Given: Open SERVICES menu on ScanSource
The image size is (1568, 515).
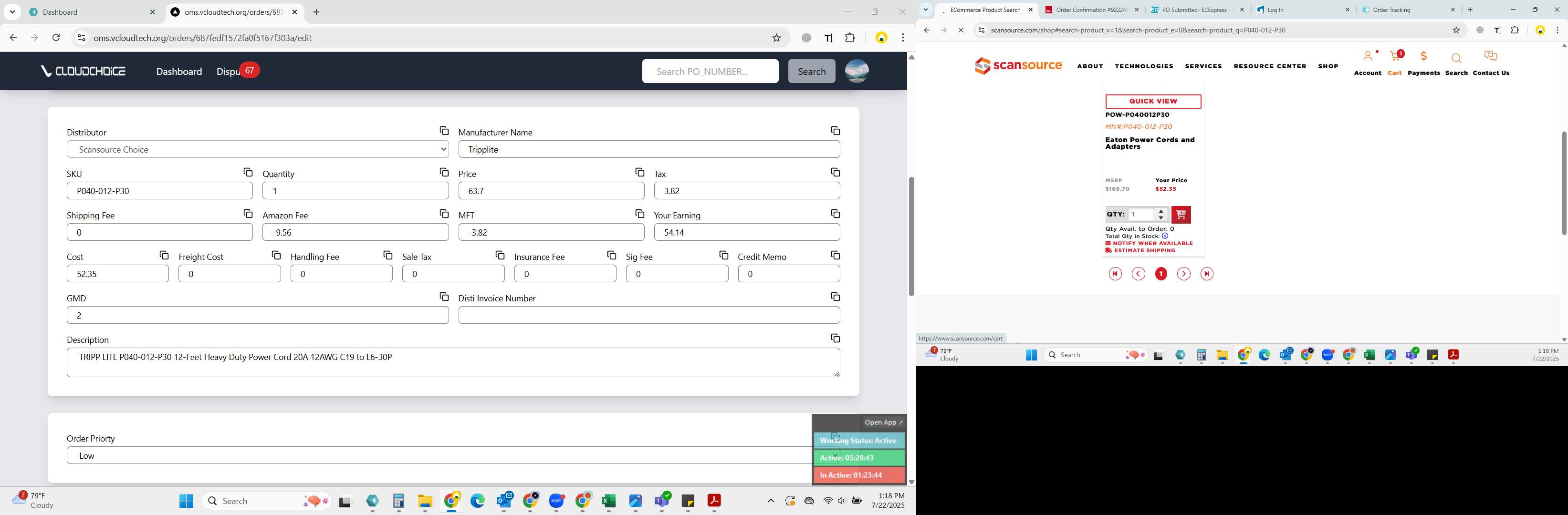Looking at the screenshot, I should coord(1203,66).
